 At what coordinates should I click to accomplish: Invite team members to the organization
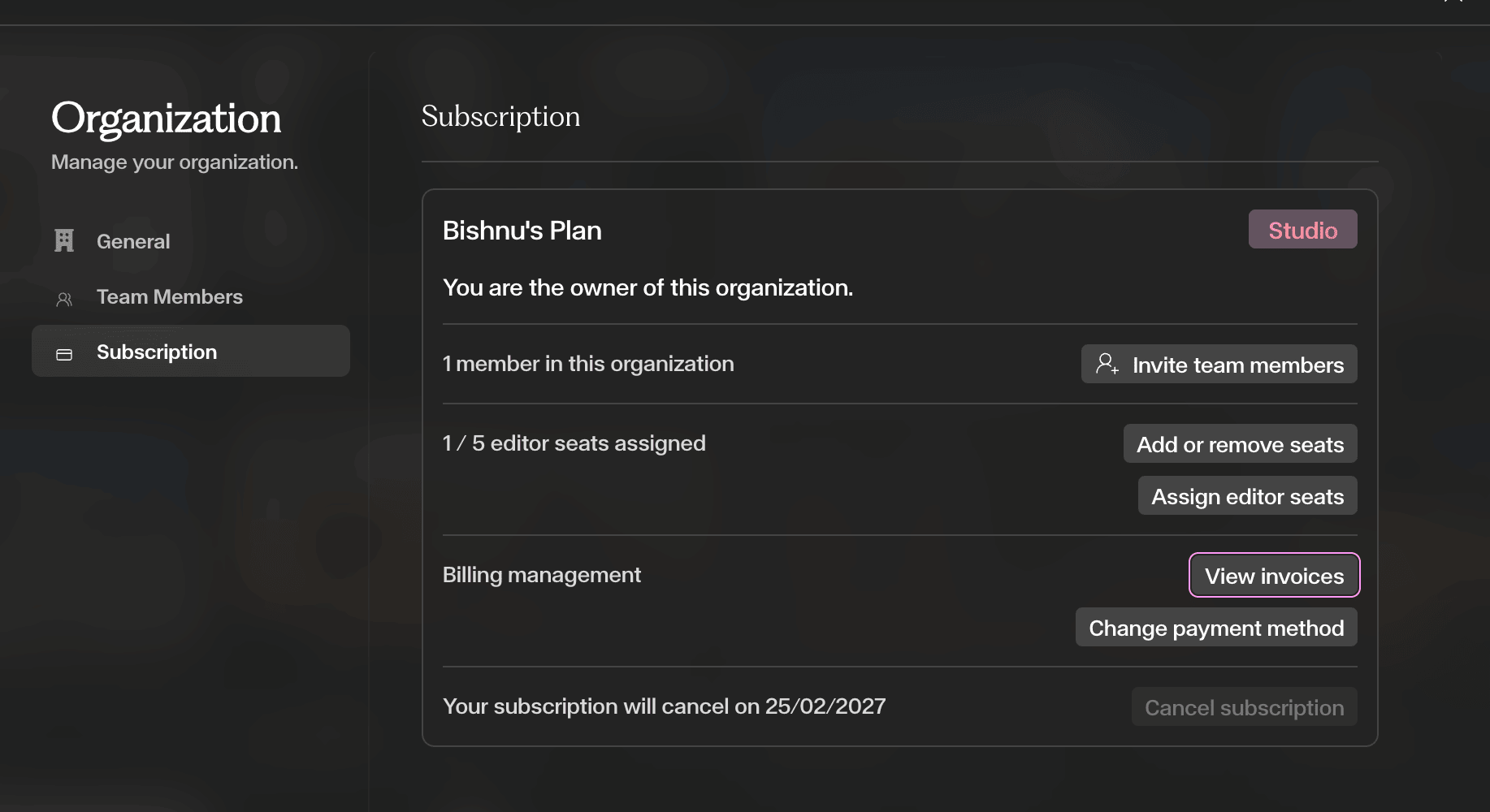click(x=1219, y=364)
